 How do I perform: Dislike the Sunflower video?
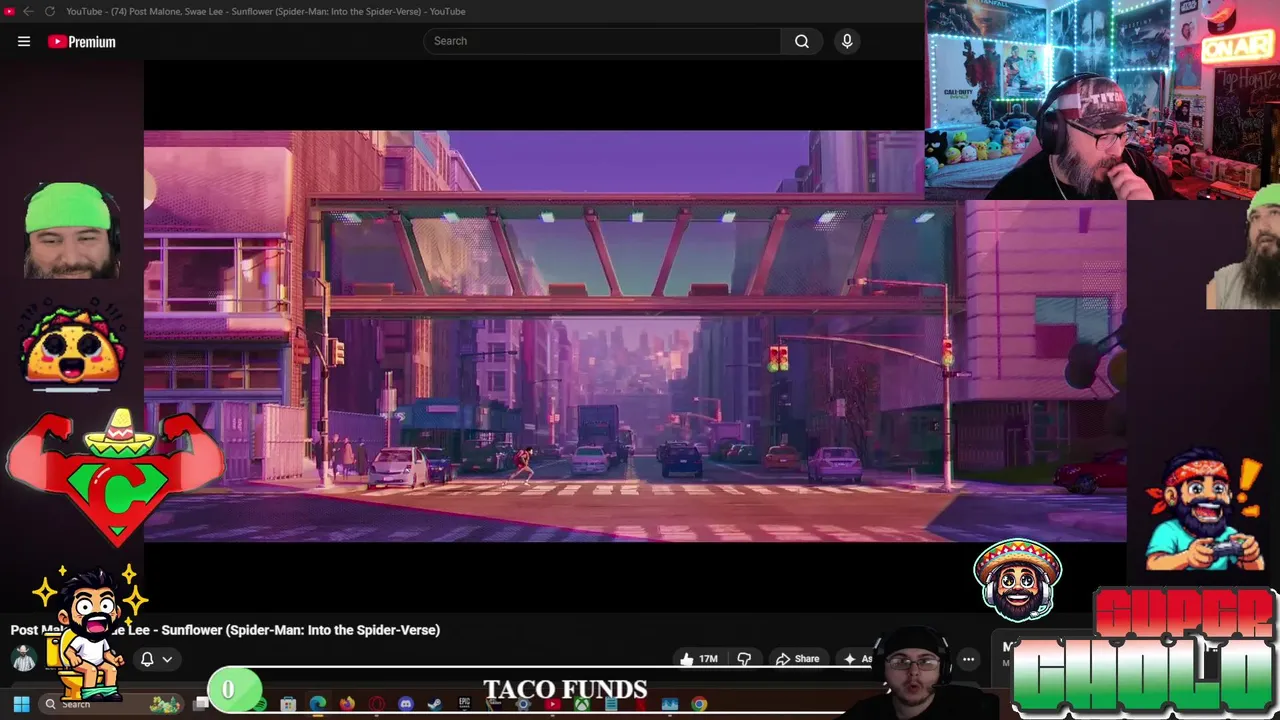pos(744,659)
